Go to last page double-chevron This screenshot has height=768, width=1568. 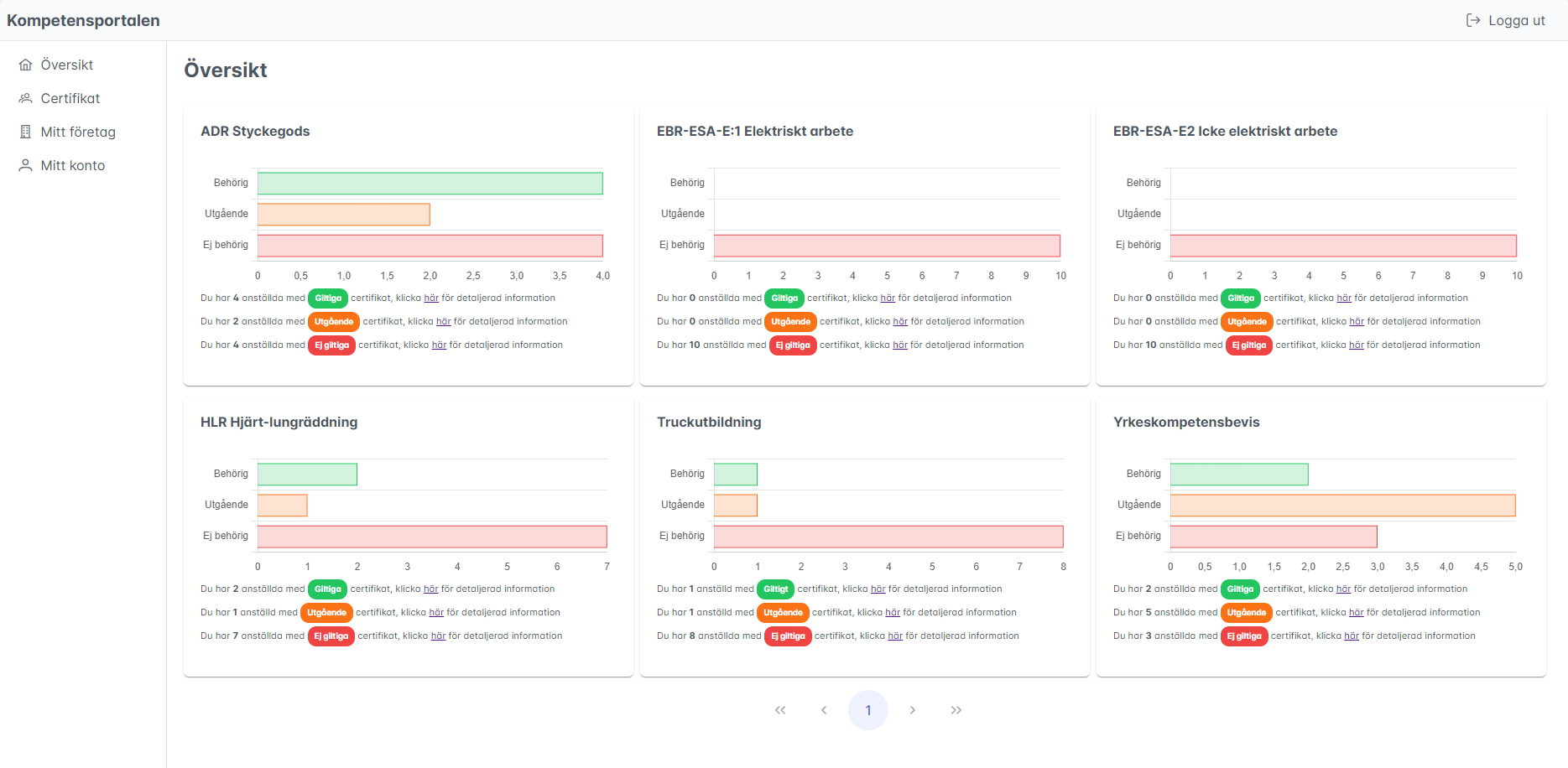[956, 710]
